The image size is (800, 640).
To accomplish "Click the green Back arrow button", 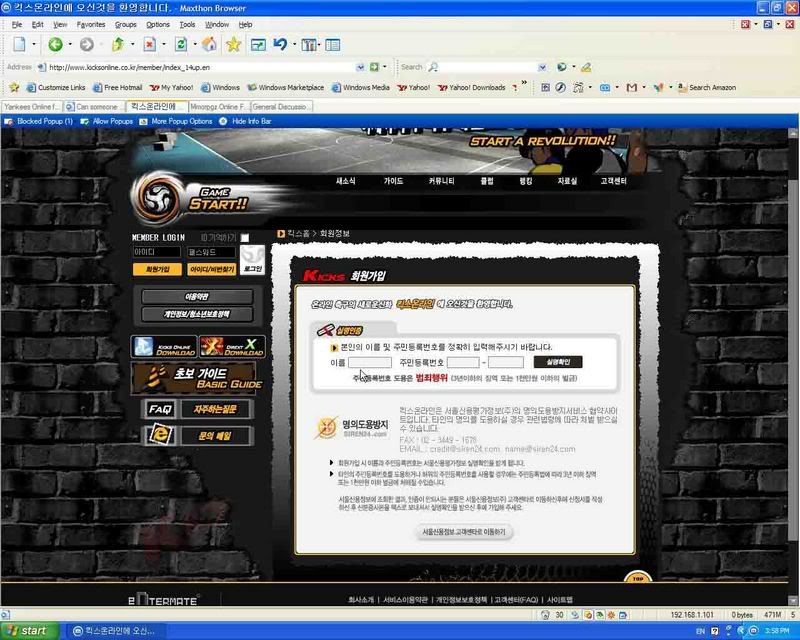I will coord(54,45).
